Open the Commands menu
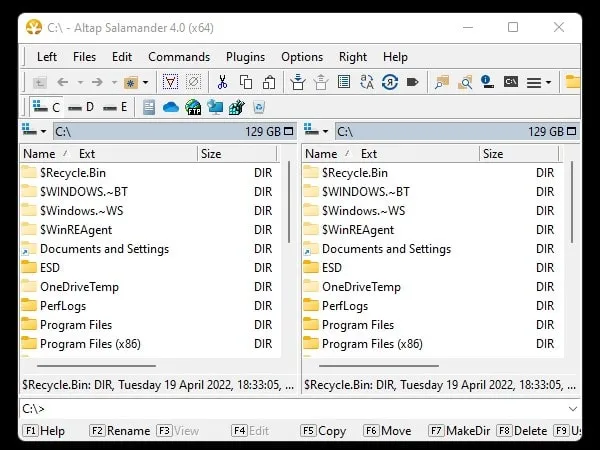Screen dimensions: 600x450 [179, 57]
